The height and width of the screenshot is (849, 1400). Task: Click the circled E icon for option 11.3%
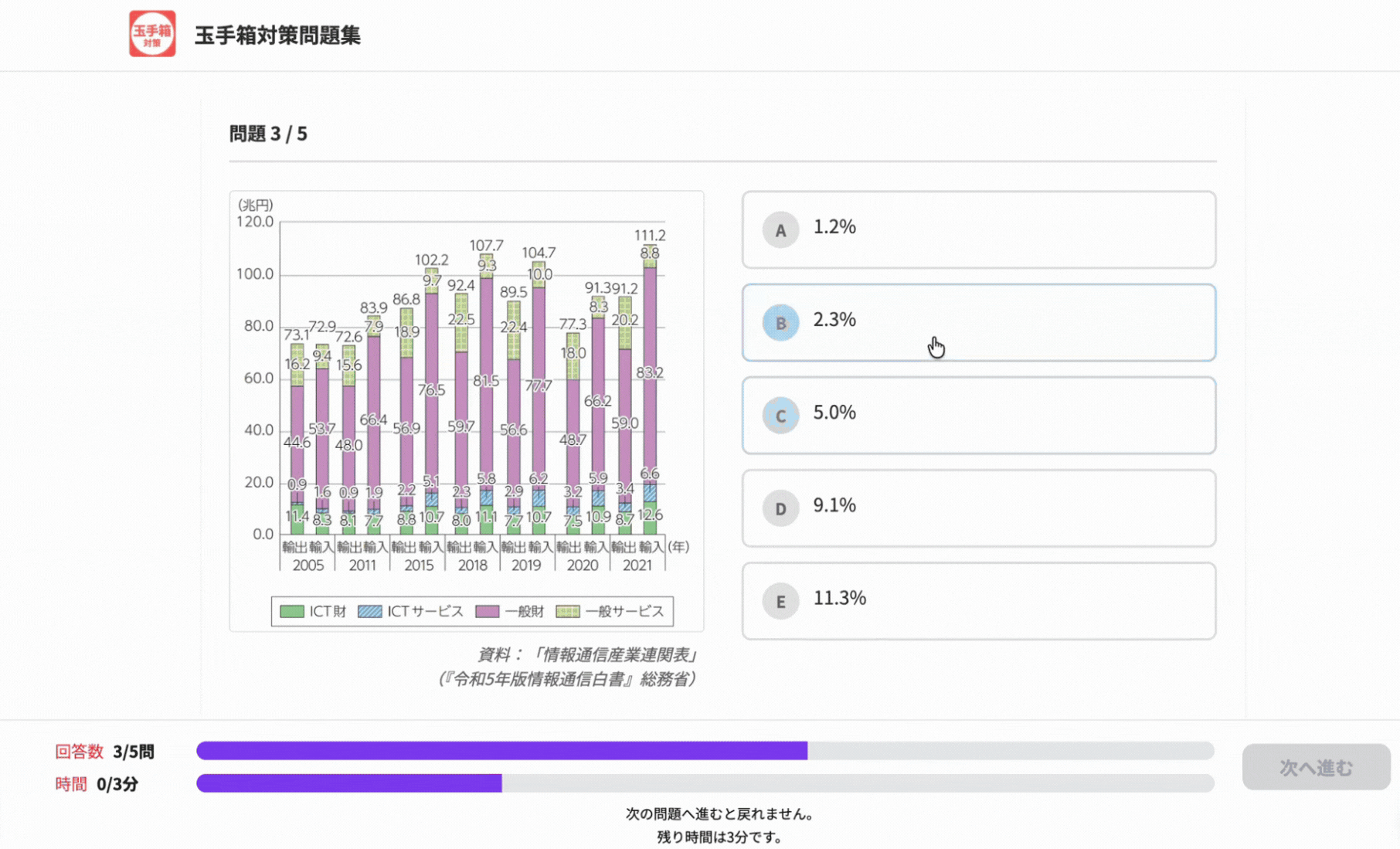click(x=780, y=600)
